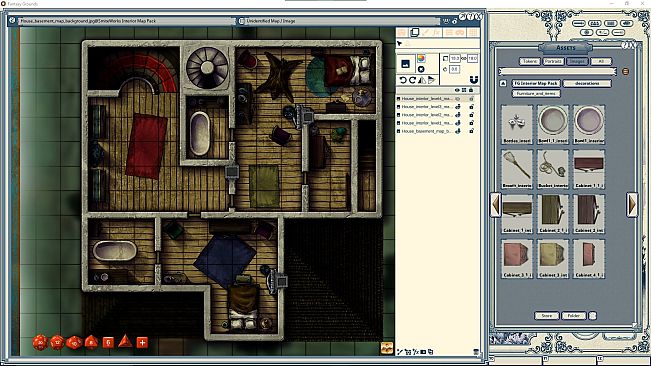Click FG Interior Map Pack breadcrumb
This screenshot has height=366, width=651.
[x=536, y=83]
